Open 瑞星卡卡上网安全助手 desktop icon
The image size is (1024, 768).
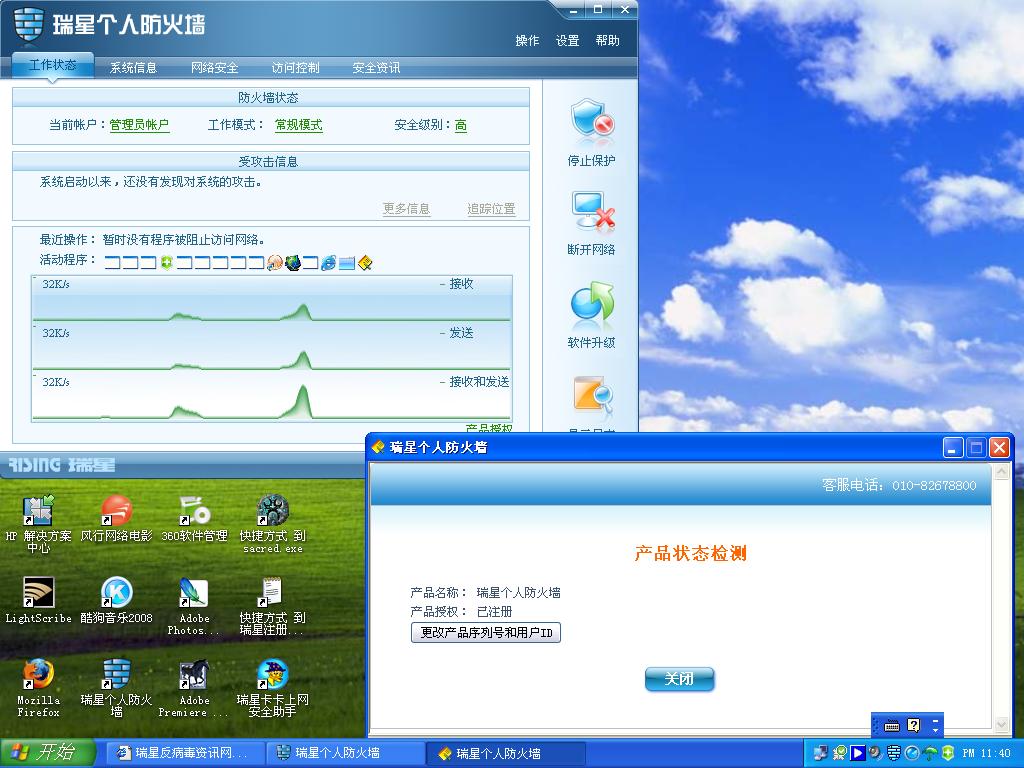point(272,675)
